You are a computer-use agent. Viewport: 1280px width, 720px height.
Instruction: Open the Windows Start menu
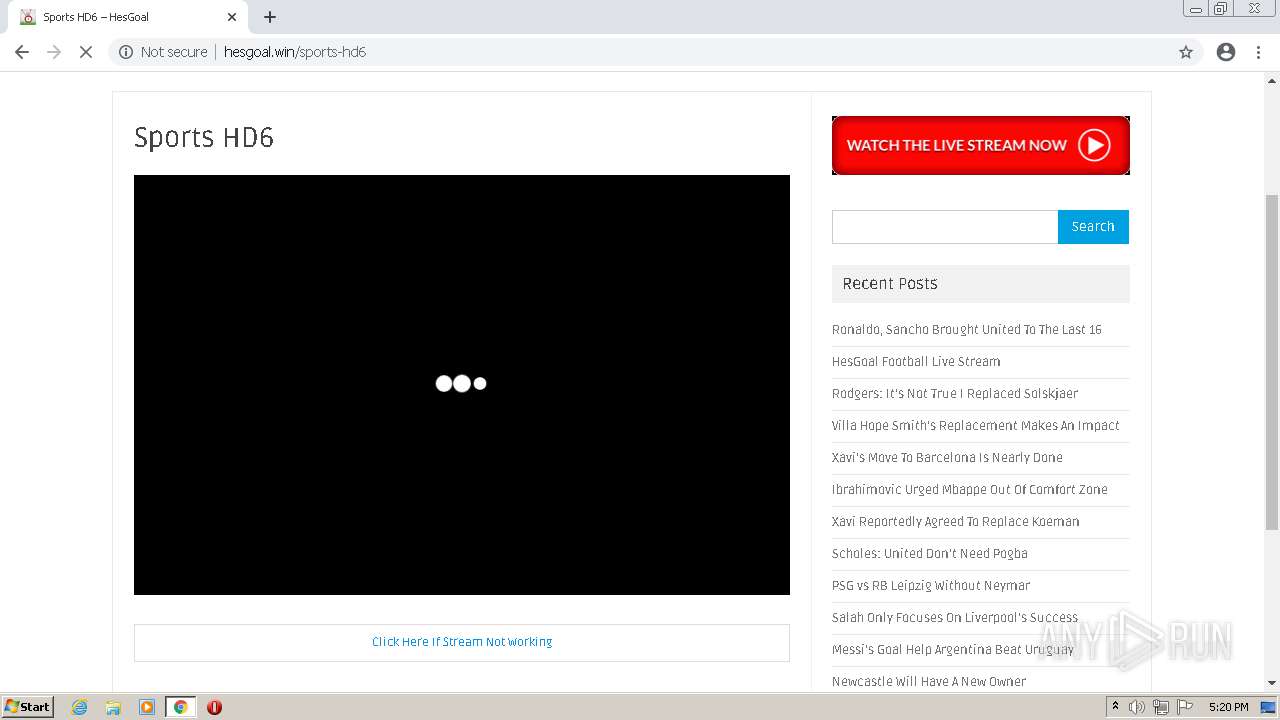click(27, 707)
